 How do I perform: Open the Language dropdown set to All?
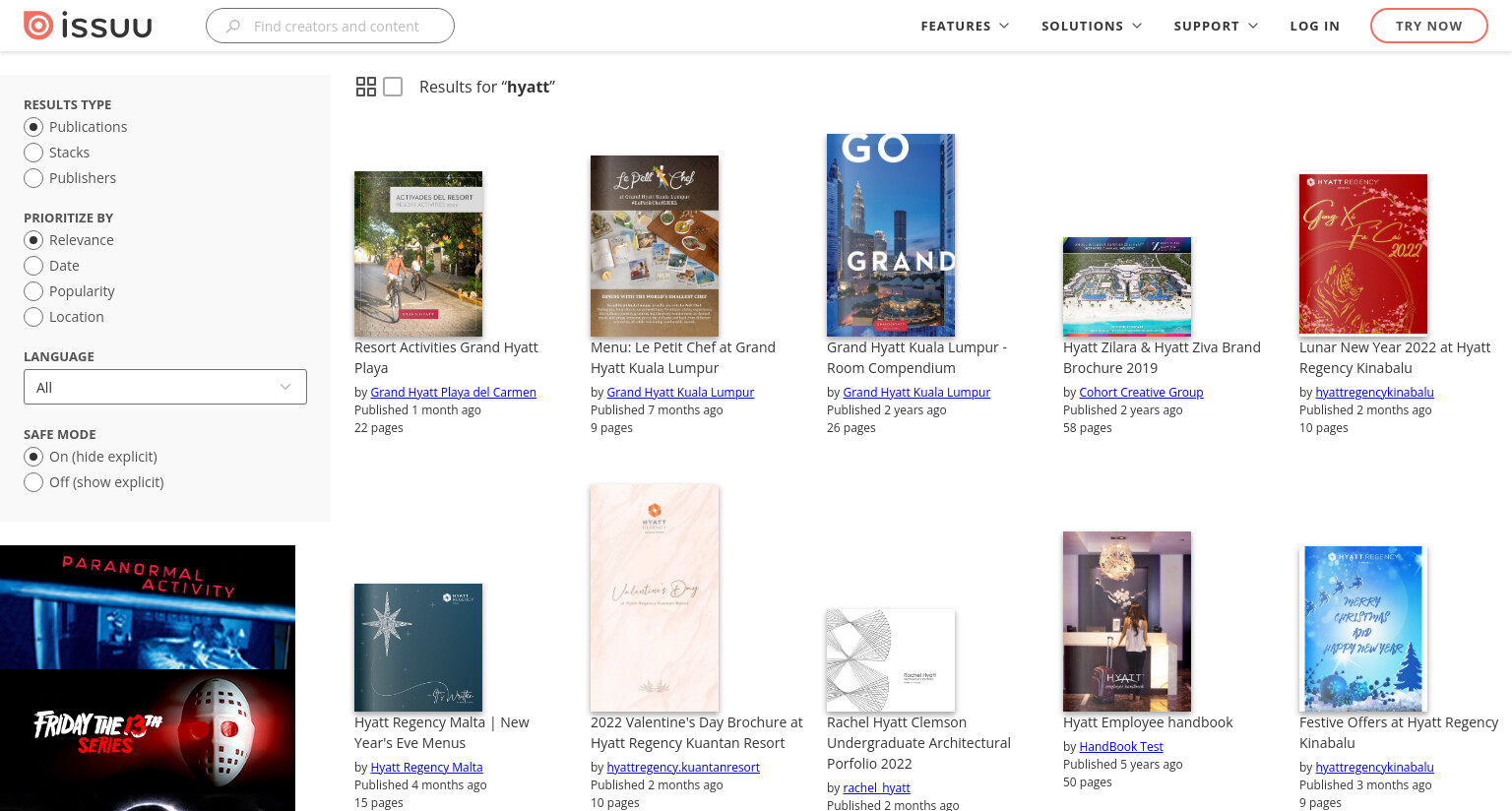pos(165,387)
